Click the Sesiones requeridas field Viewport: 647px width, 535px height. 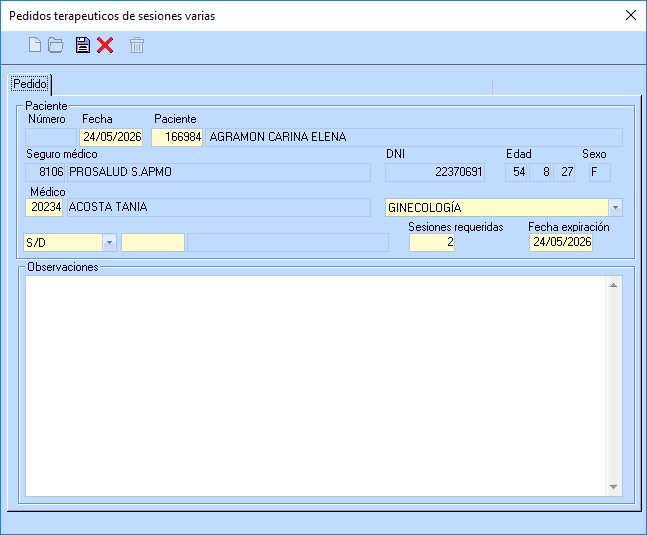pyautogui.click(x=432, y=242)
